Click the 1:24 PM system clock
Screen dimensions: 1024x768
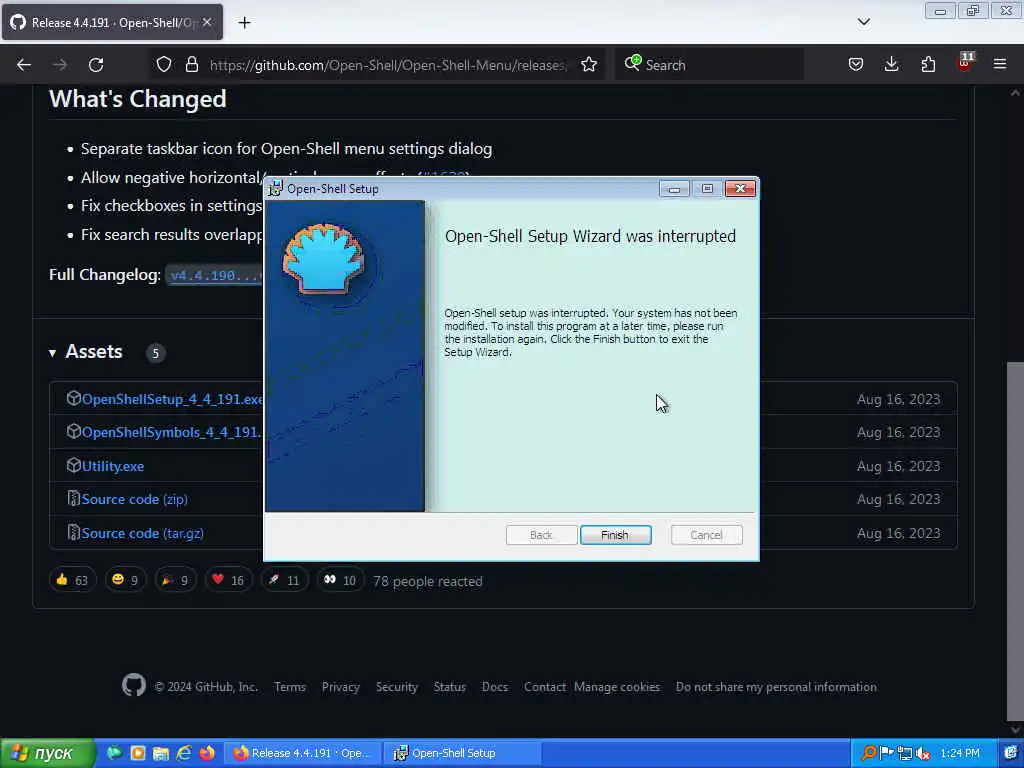pos(960,754)
